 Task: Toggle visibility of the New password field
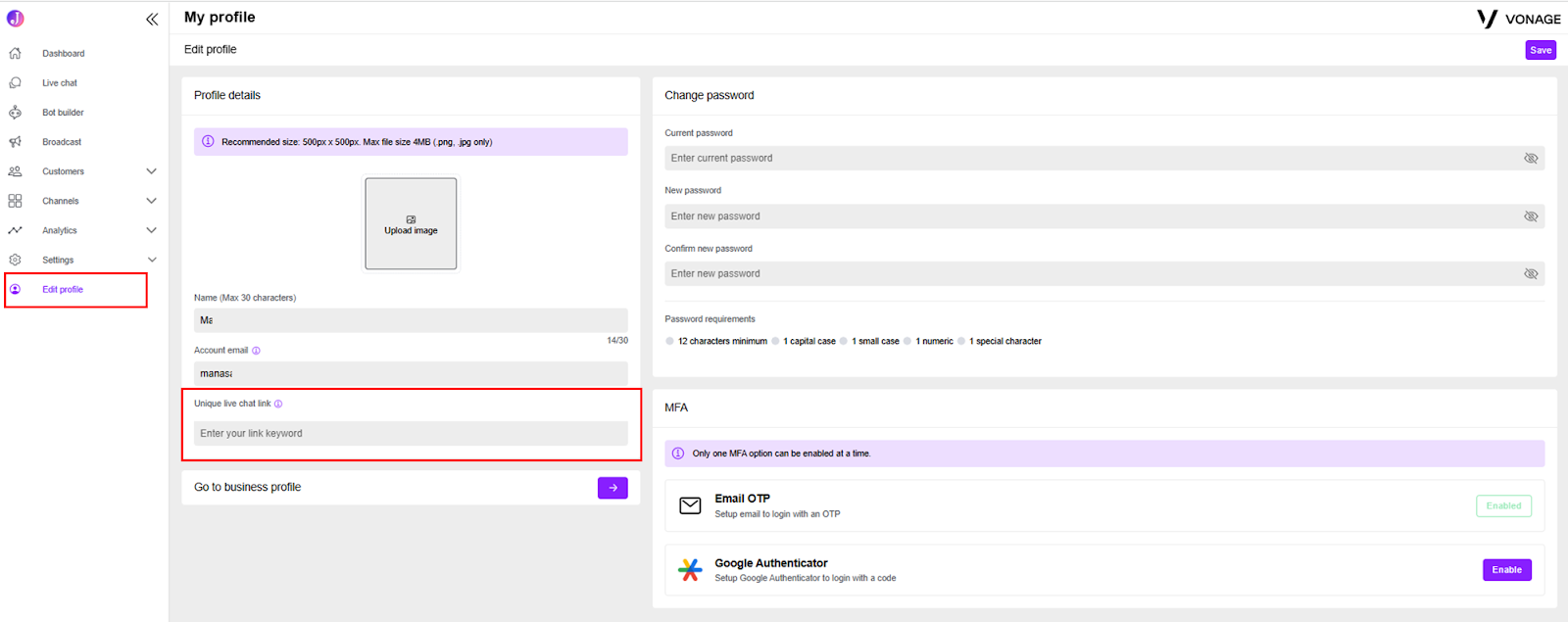click(x=1531, y=216)
